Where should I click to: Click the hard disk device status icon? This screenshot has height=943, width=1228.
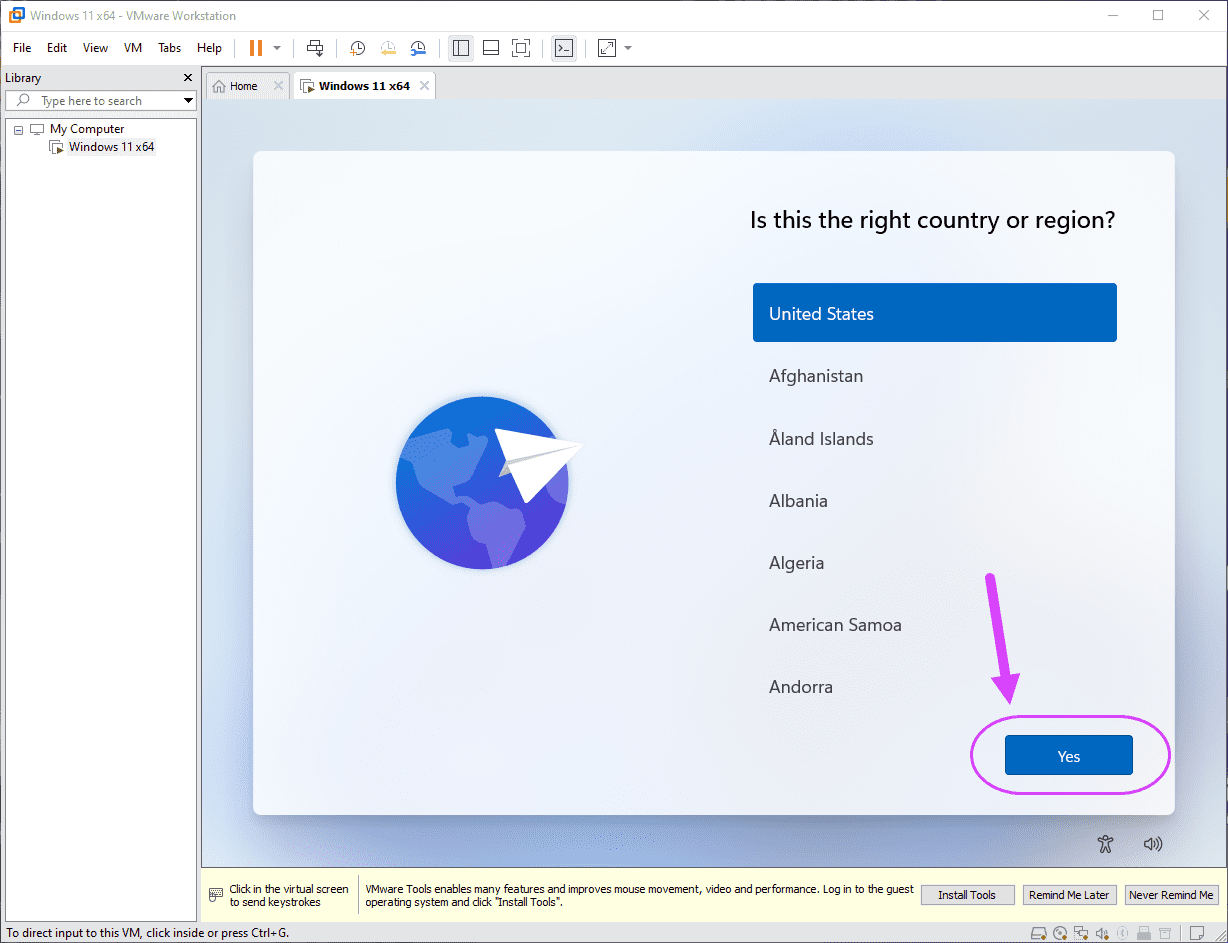click(1039, 933)
